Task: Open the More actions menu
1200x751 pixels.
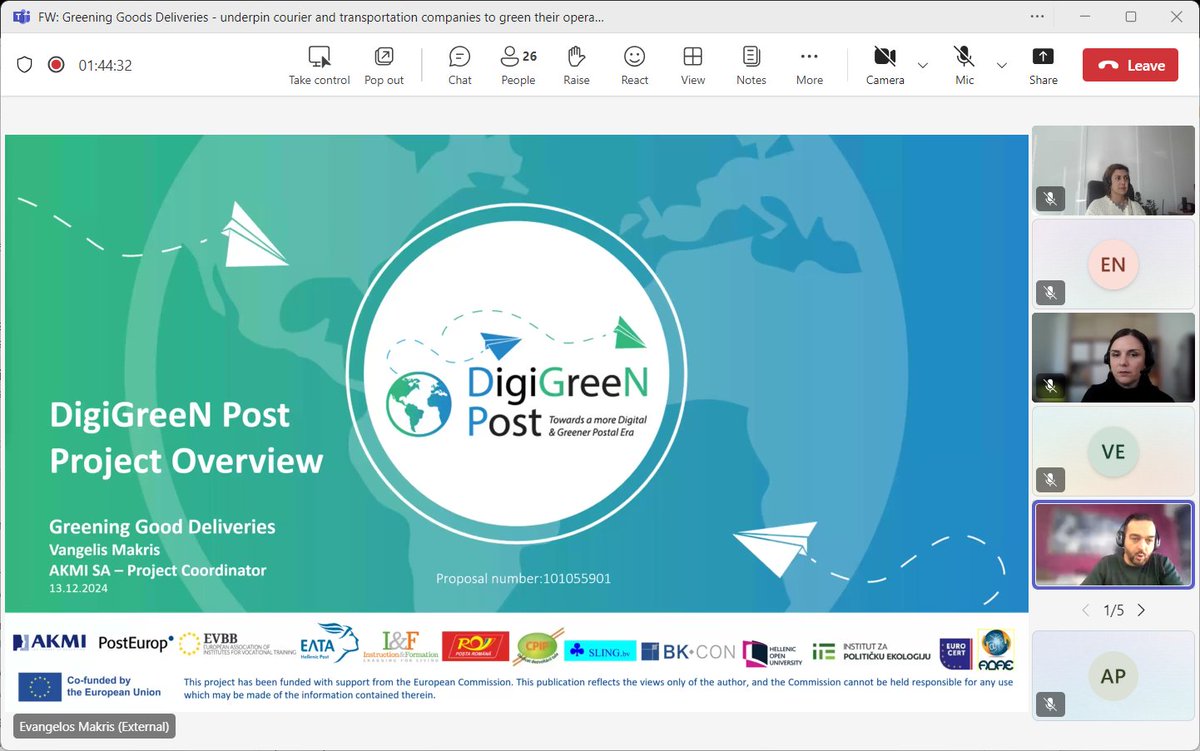Action: tap(810, 66)
